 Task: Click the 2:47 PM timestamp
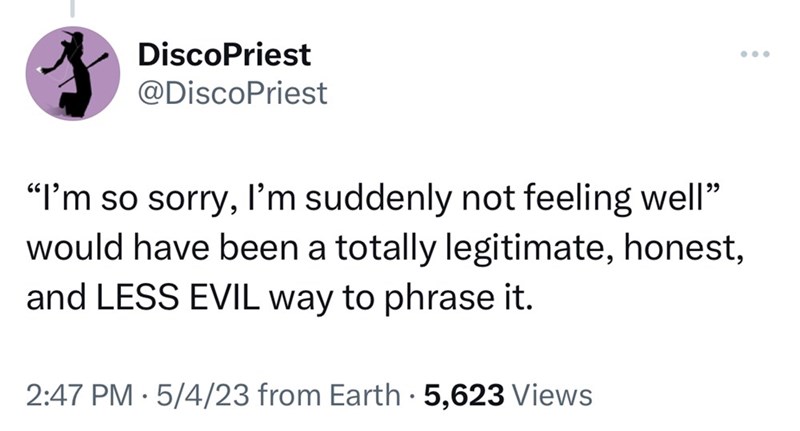point(79,395)
